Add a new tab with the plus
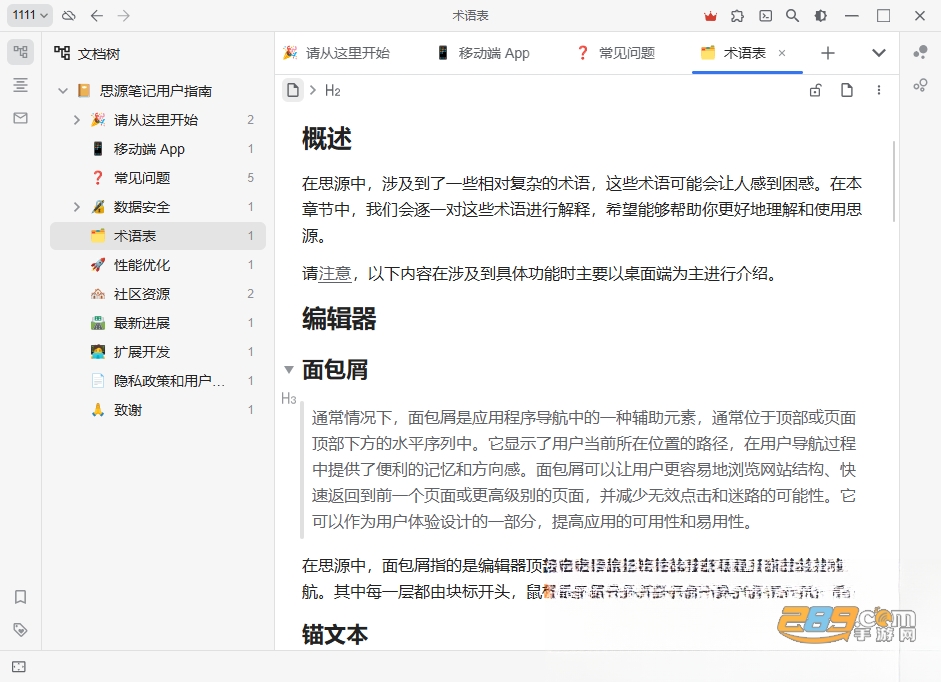The image size is (941, 682). [x=828, y=53]
